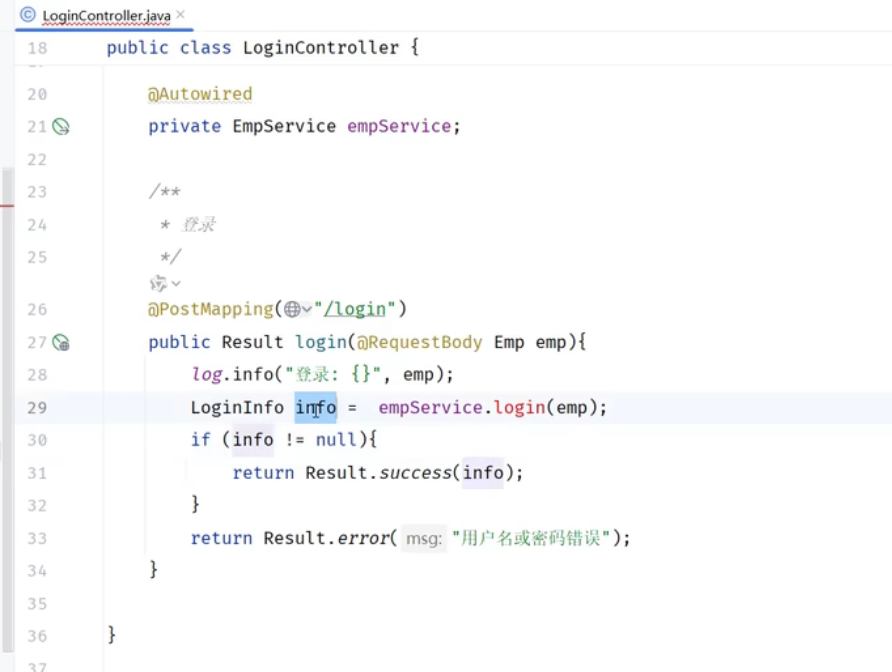892x672 pixels.
Task: Open the "/login" mapping URL link
Action: [355, 309]
